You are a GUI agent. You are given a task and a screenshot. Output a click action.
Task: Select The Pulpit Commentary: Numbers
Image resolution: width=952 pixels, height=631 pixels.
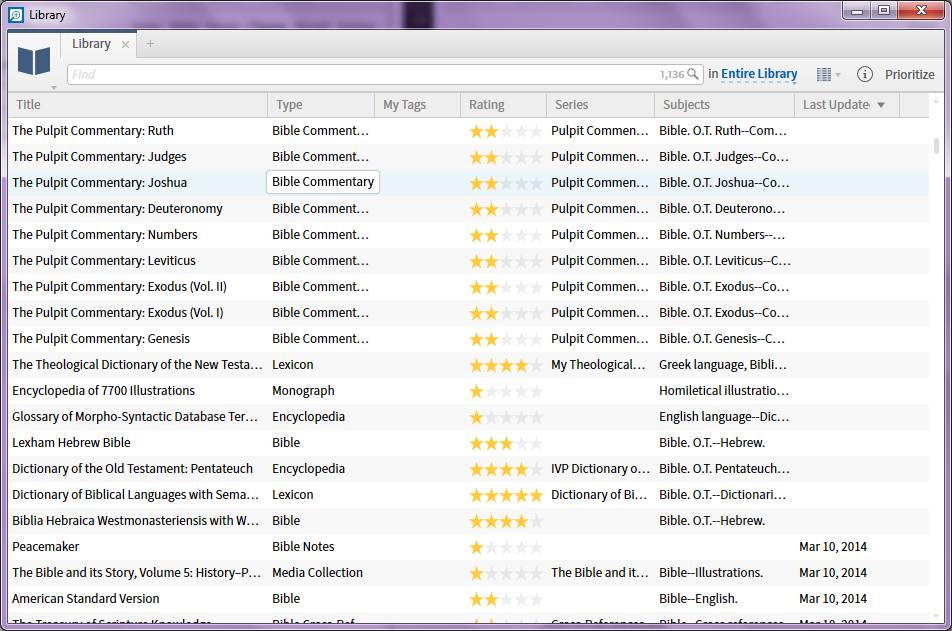104,234
